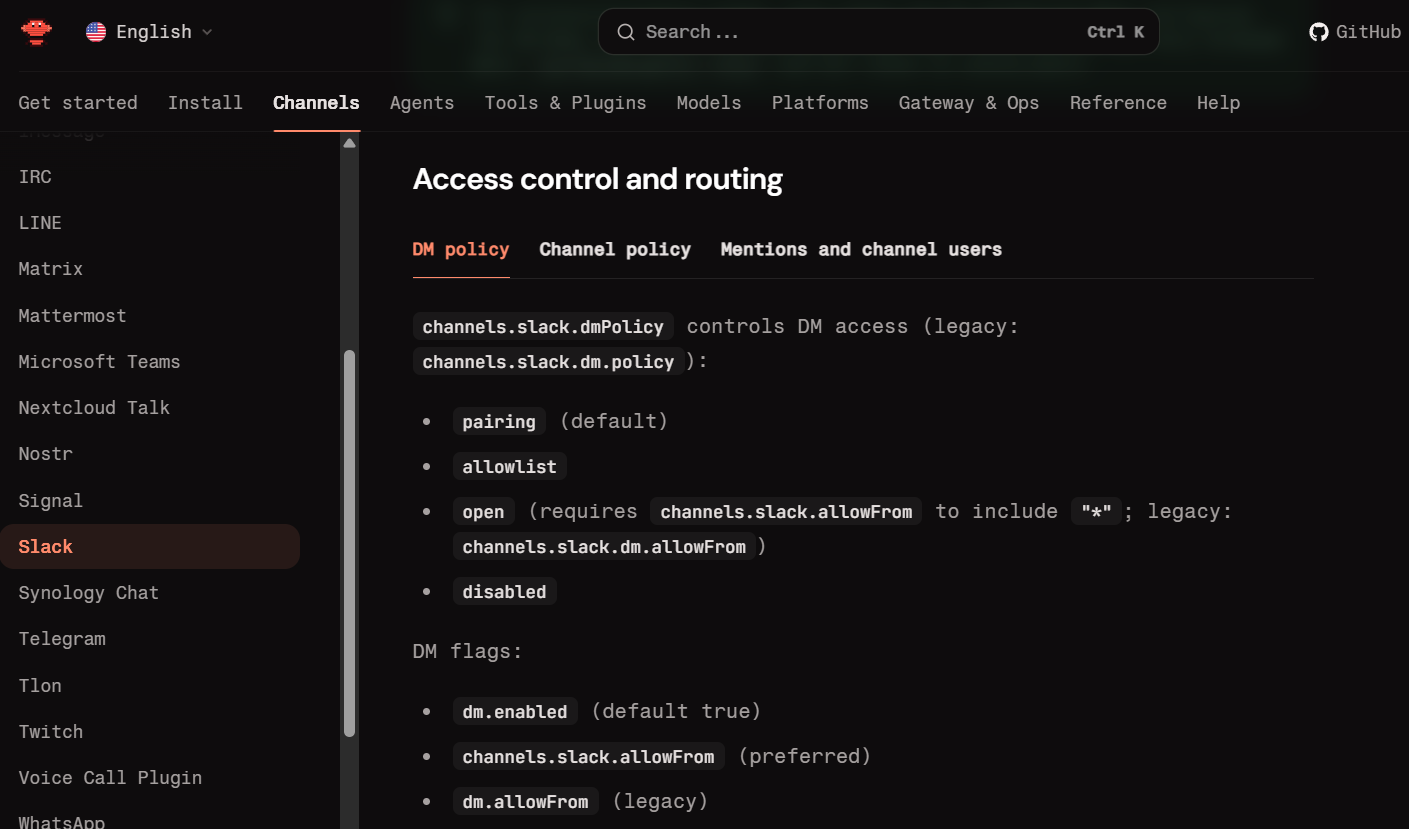This screenshot has height=829, width=1409.
Task: Click the Access control and routing heading
Action: [597, 179]
